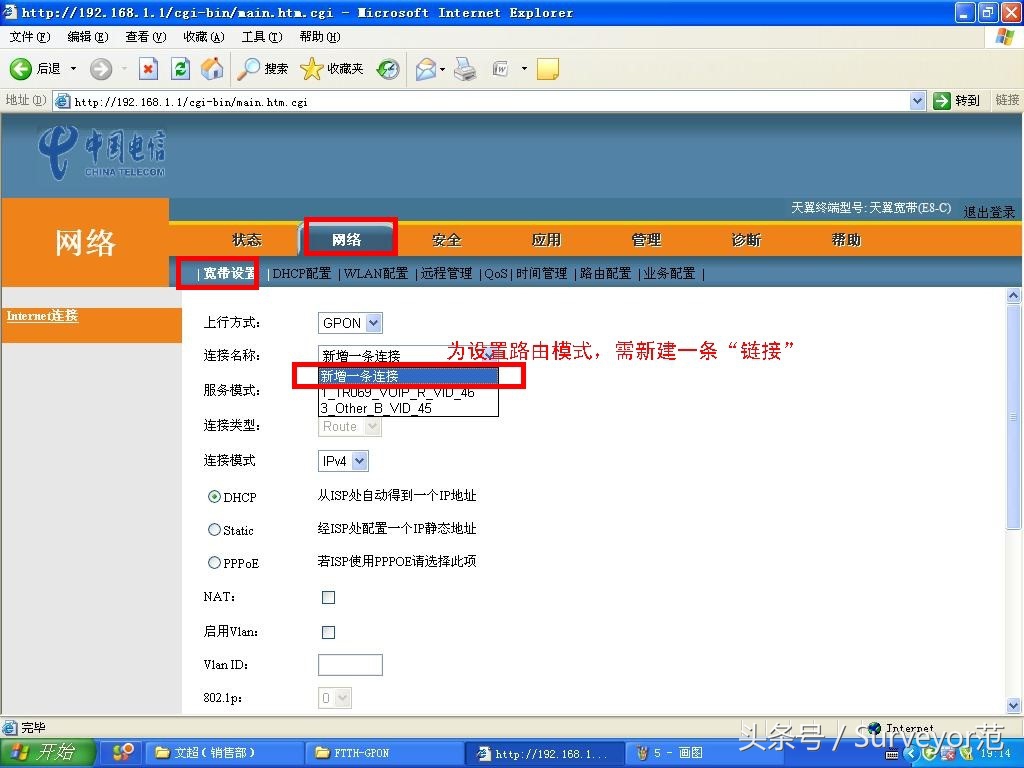Click the Back navigation icon
The height and width of the screenshot is (768, 1024).
[x=22, y=69]
